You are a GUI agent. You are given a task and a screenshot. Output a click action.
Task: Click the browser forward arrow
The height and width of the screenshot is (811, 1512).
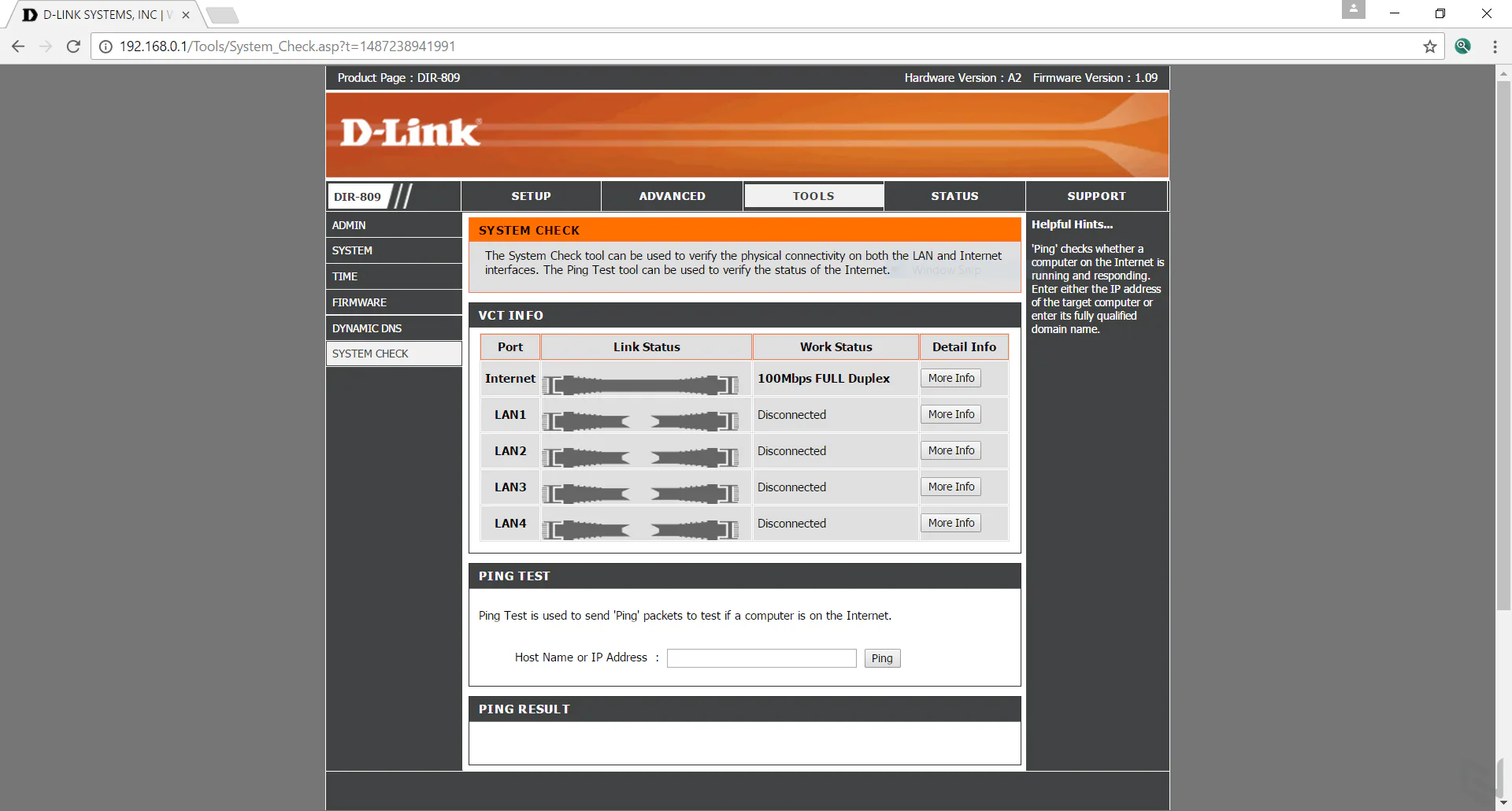(x=46, y=46)
